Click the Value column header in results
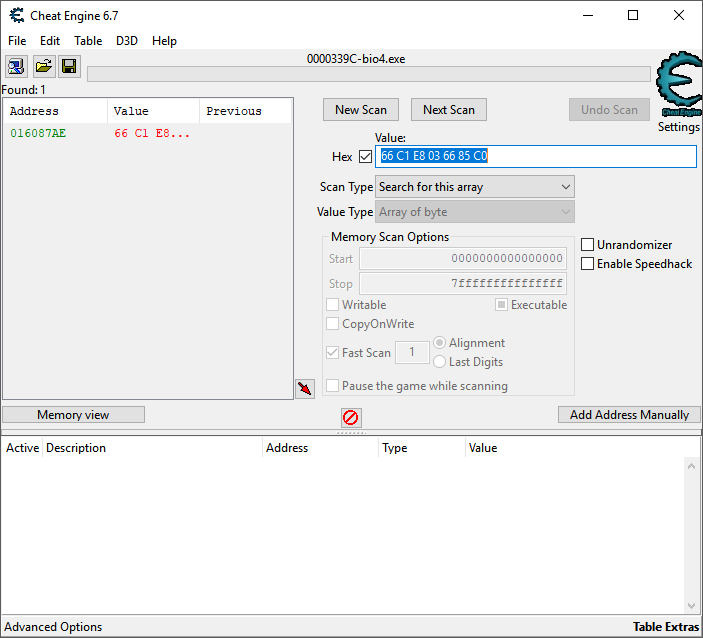Image resolution: width=703 pixels, height=638 pixels. (153, 111)
